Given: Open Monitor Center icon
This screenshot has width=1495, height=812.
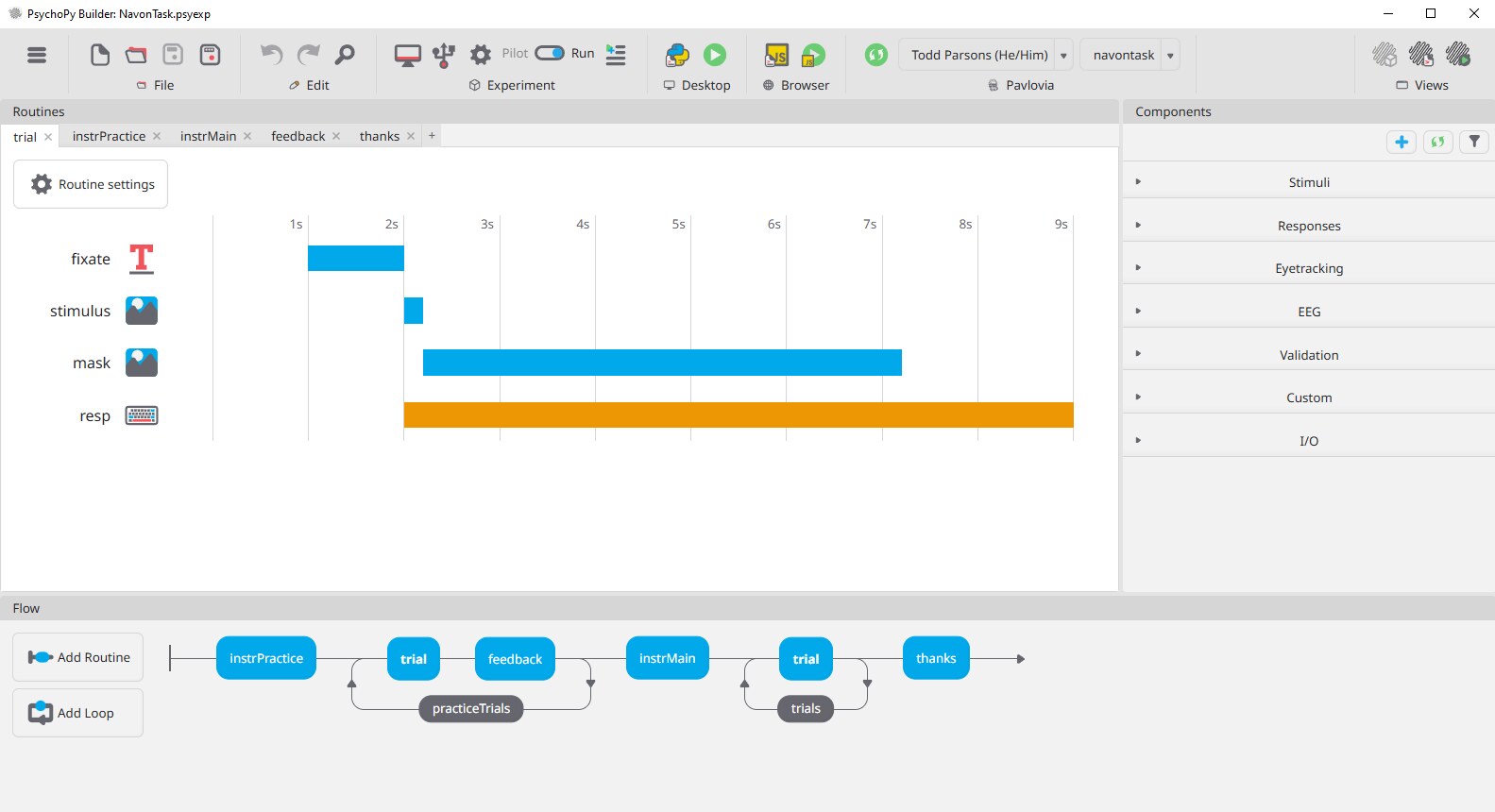Looking at the screenshot, I should (407, 55).
